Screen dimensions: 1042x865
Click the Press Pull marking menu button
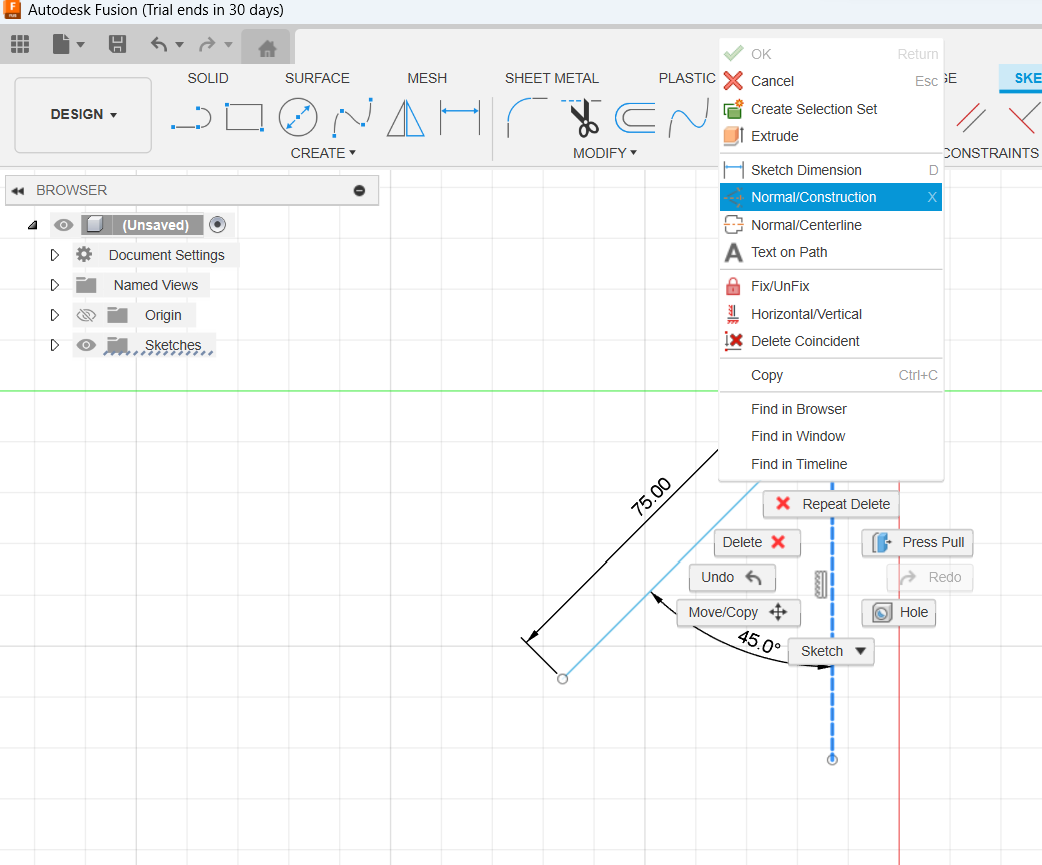tap(918, 543)
